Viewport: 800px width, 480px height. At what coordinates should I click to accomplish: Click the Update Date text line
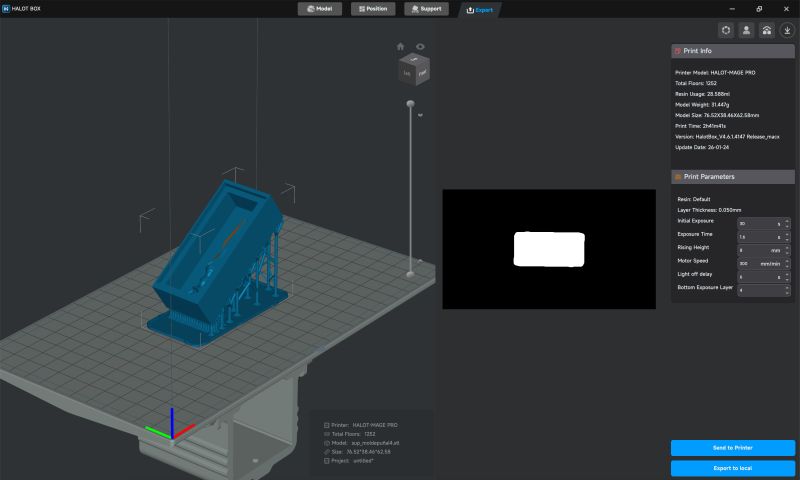tap(702, 147)
